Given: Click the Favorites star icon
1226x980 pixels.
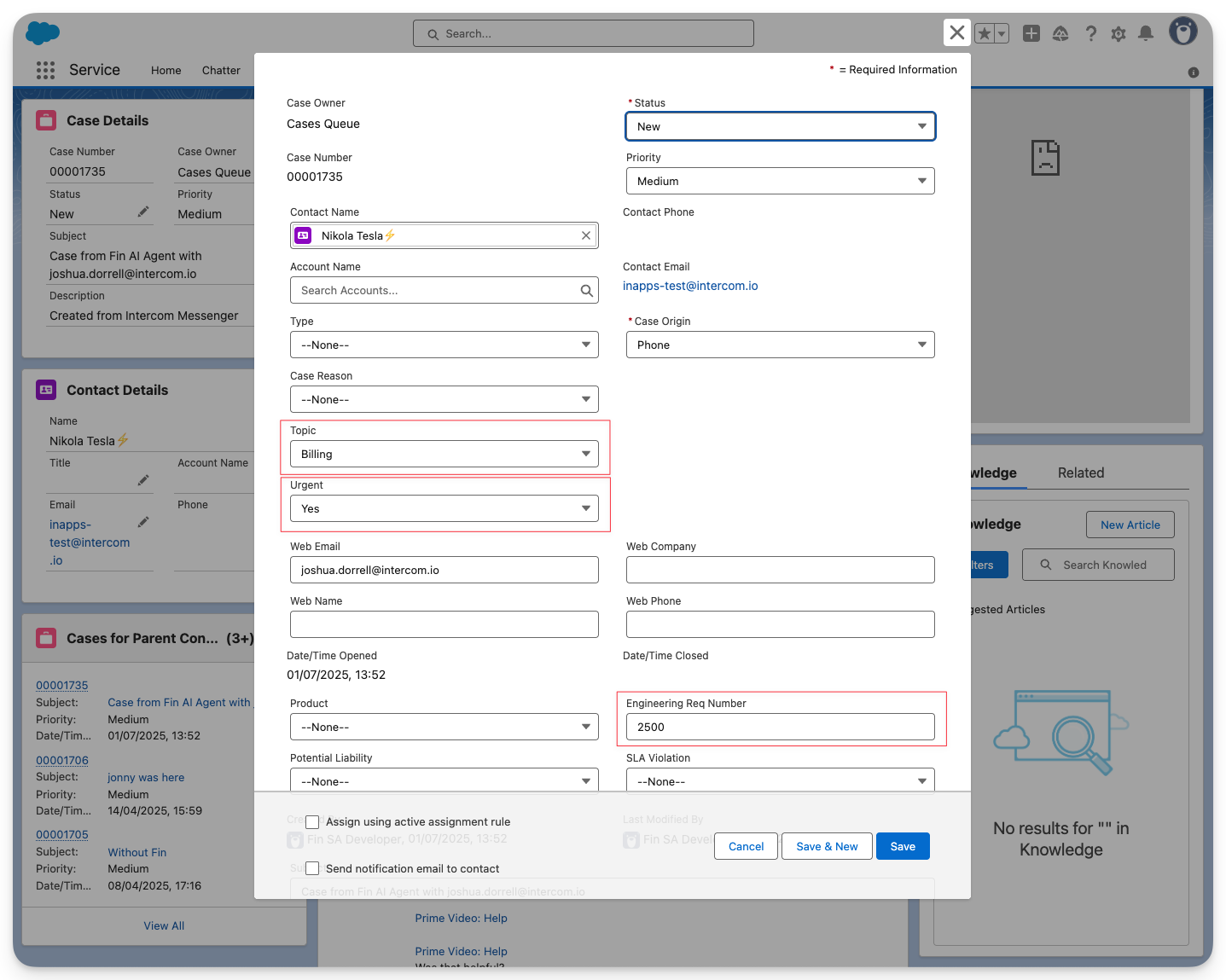Looking at the screenshot, I should point(985,34).
